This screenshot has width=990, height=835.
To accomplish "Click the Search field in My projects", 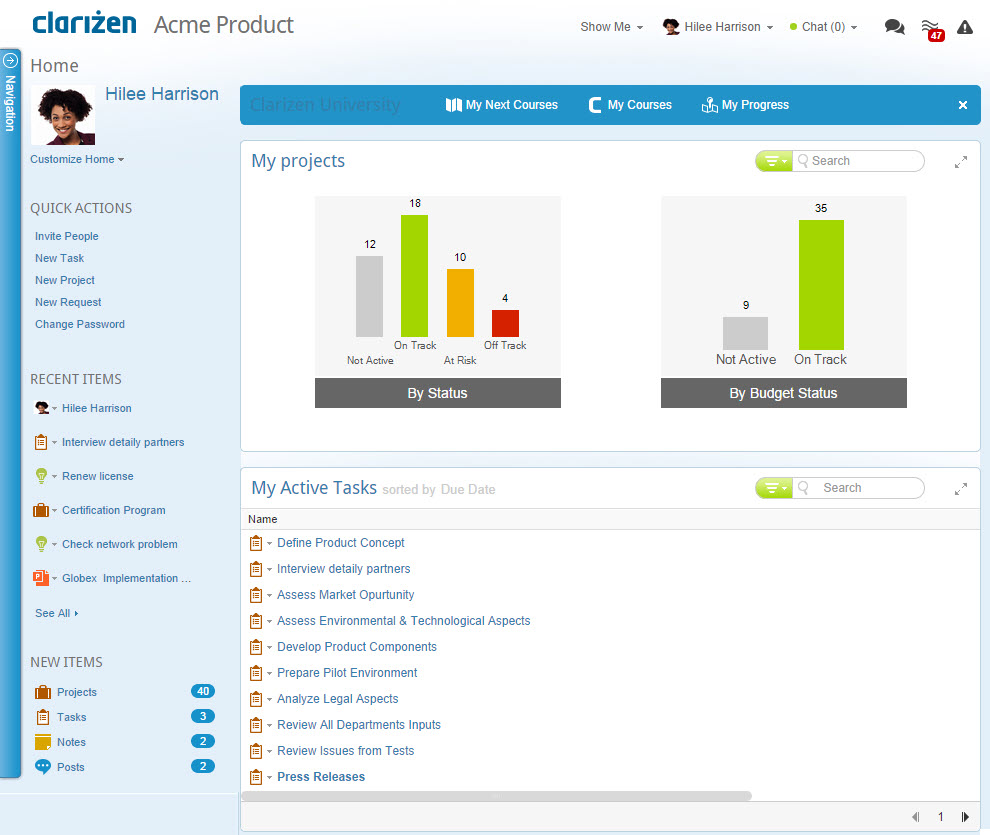I will point(859,161).
